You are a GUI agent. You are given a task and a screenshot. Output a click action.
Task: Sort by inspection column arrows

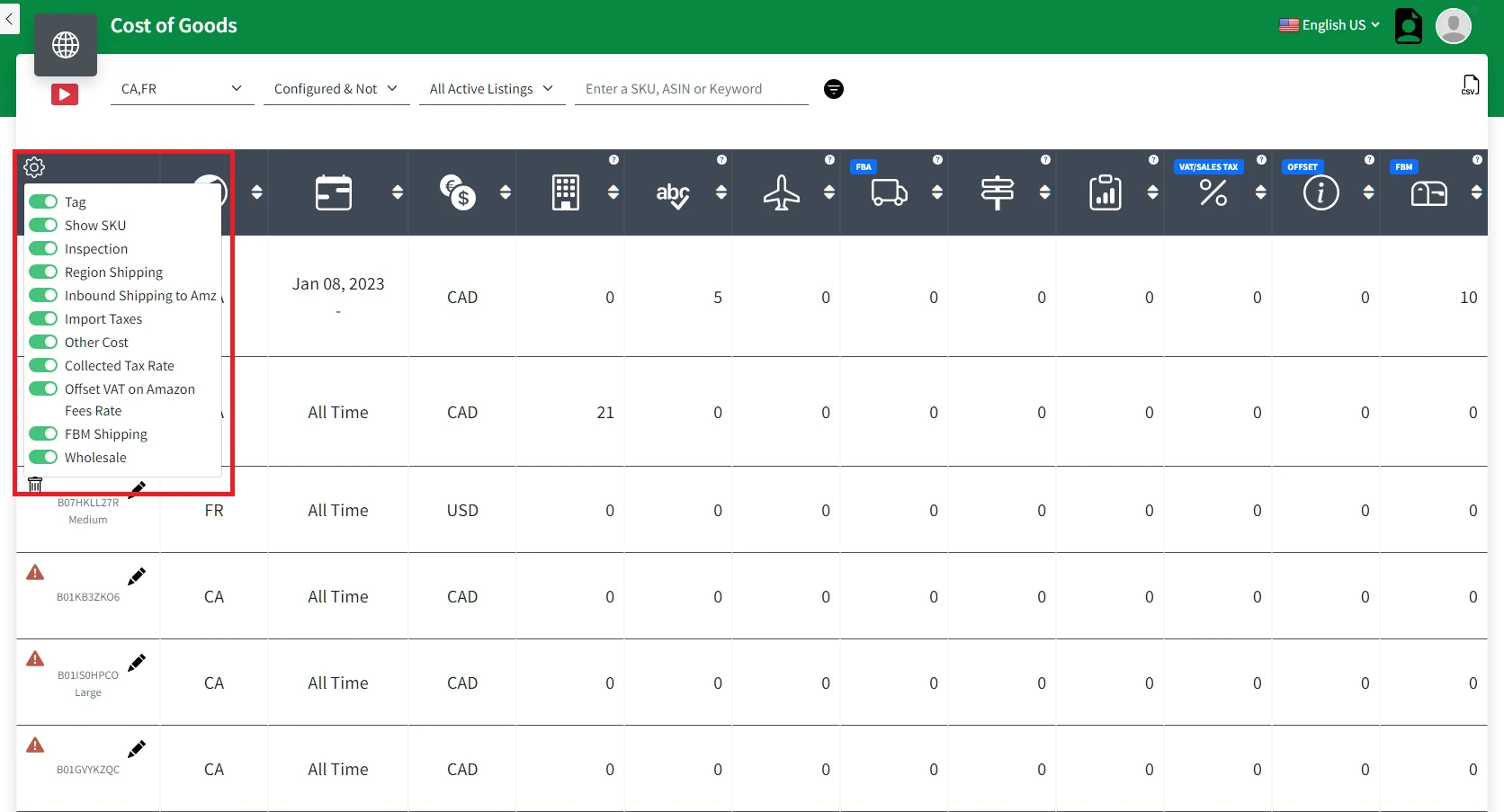(x=721, y=192)
